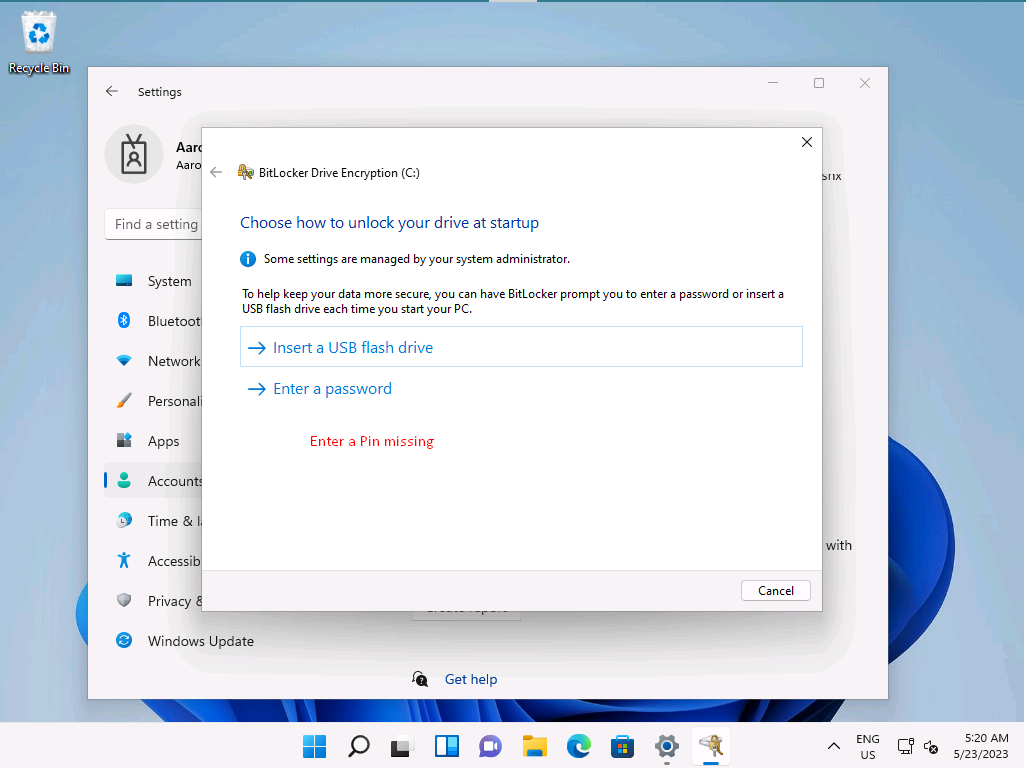Open Time & language settings
Image resolution: width=1026 pixels, height=768 pixels.
click(124, 521)
